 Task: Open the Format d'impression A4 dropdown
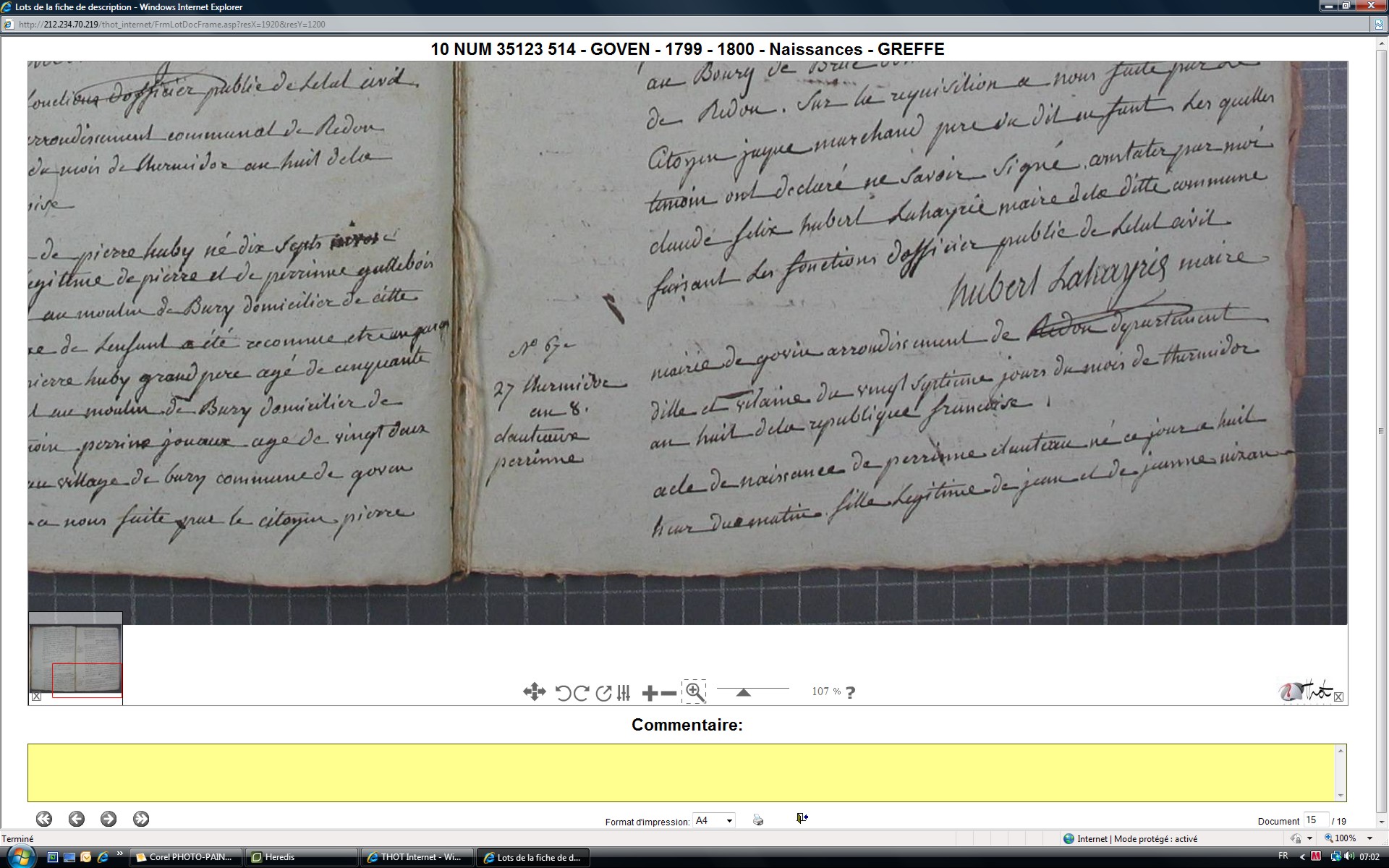coord(729,820)
